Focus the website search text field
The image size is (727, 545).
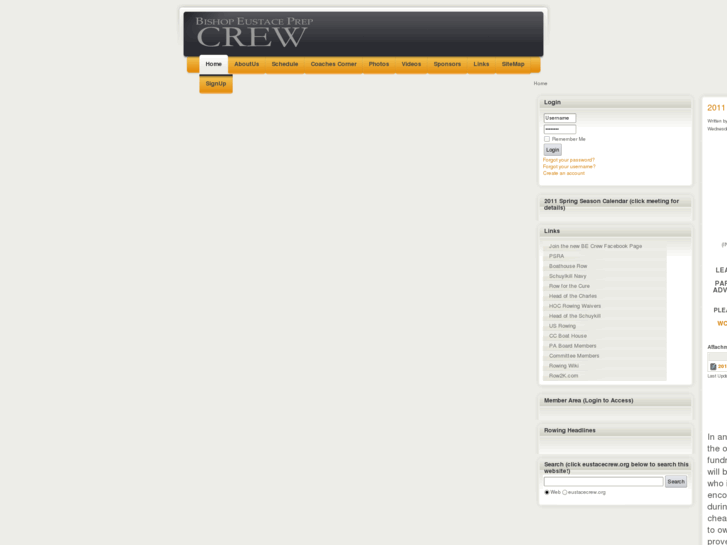point(603,481)
